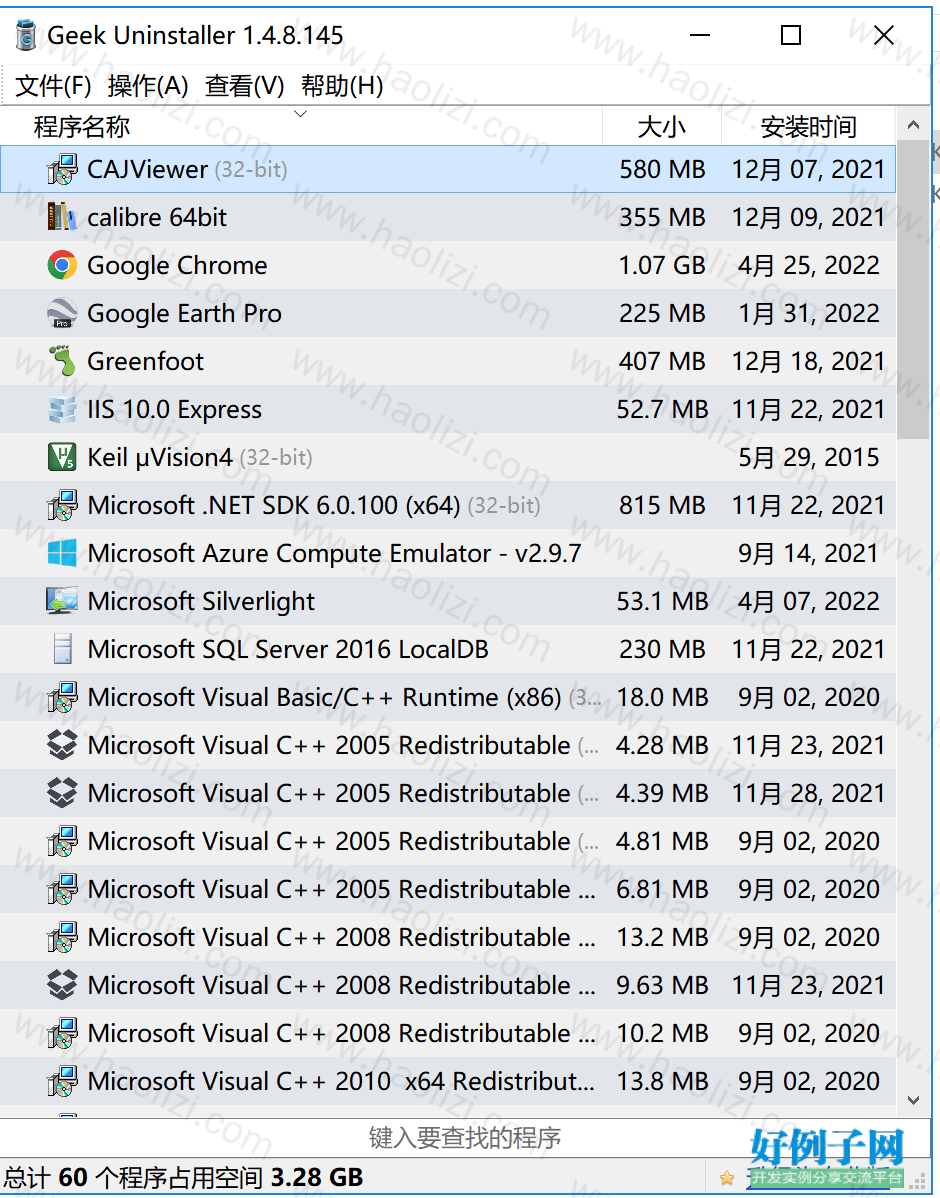Viewport: 940px width, 1198px height.
Task: Click icon of Visual C++ 2008 row sized 9.63 MB
Action: 62,985
